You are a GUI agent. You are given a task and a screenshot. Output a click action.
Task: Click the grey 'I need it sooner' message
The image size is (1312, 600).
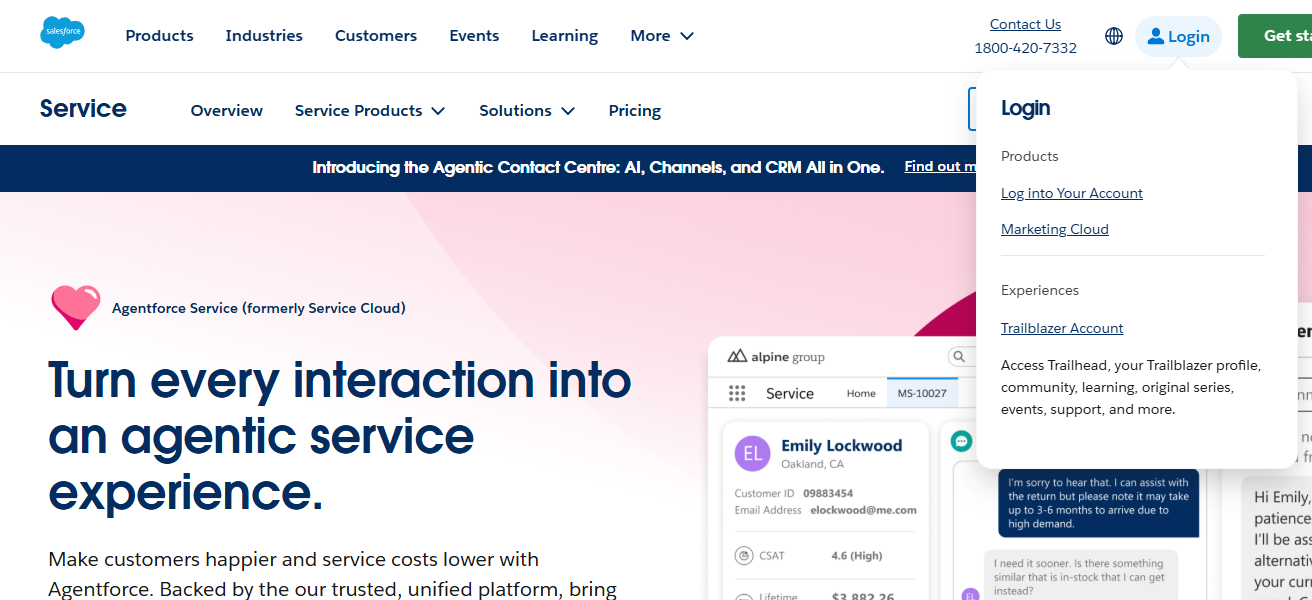(x=1080, y=577)
